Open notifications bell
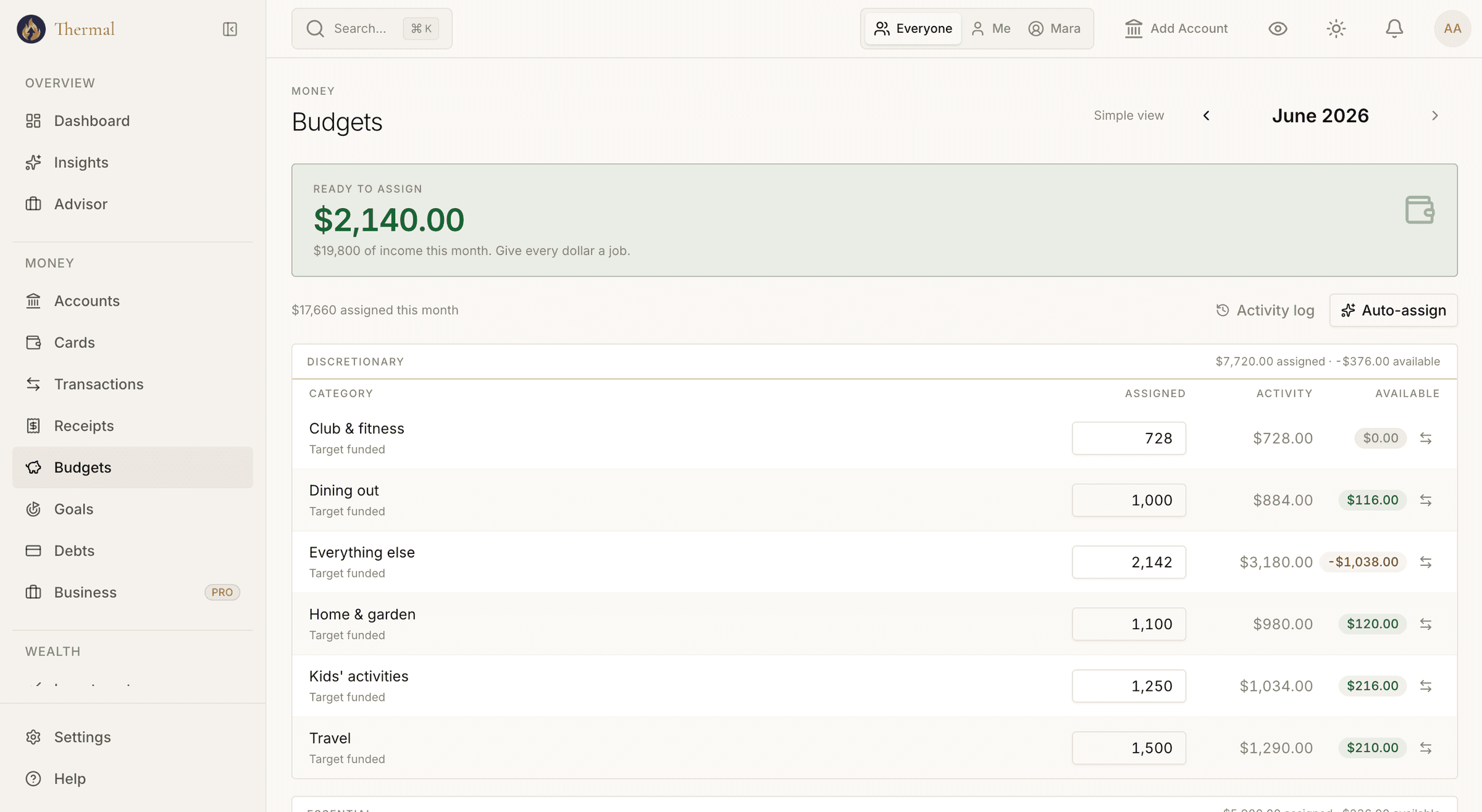 point(1394,28)
